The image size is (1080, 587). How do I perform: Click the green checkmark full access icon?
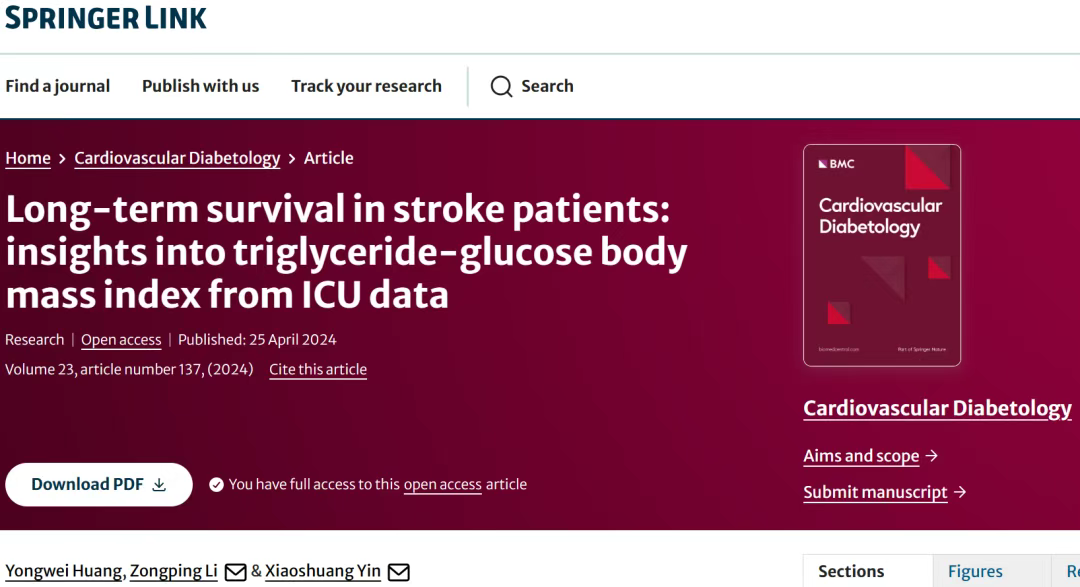coord(216,485)
